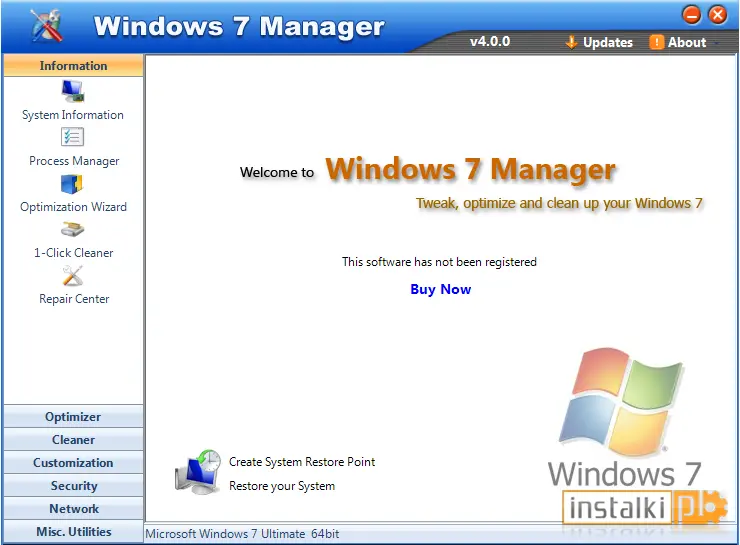Open System Information monitor icon
The height and width of the screenshot is (545, 740).
coord(73,91)
